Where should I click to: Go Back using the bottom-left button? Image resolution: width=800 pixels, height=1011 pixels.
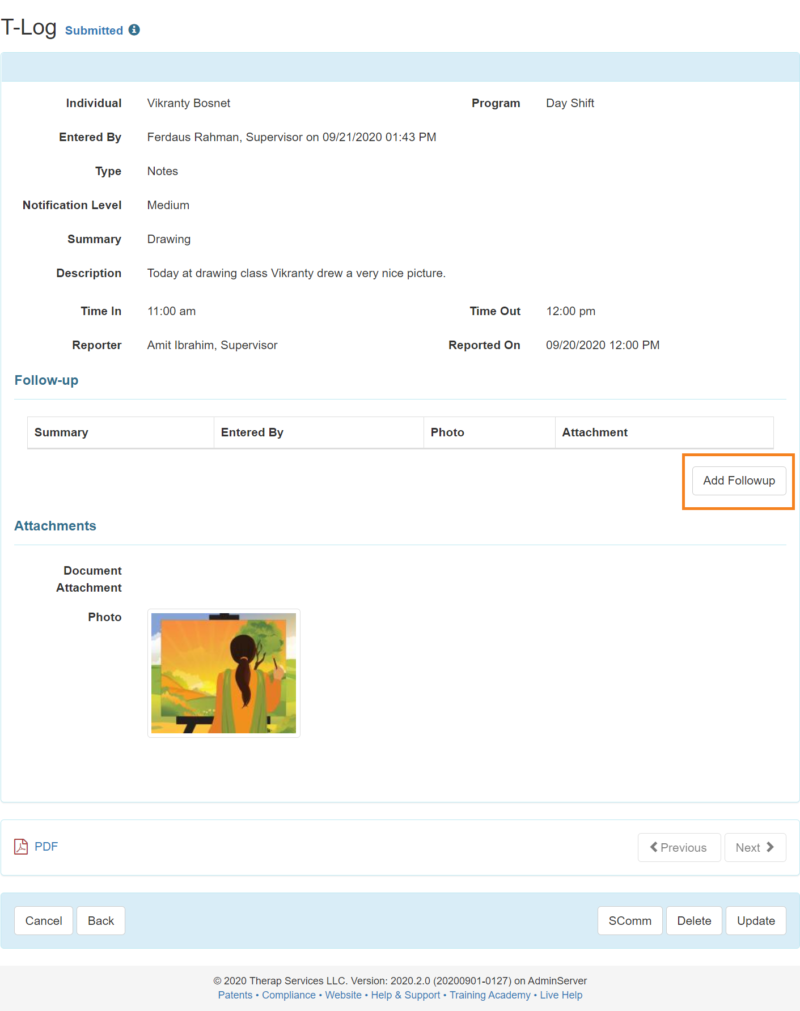[x=100, y=920]
